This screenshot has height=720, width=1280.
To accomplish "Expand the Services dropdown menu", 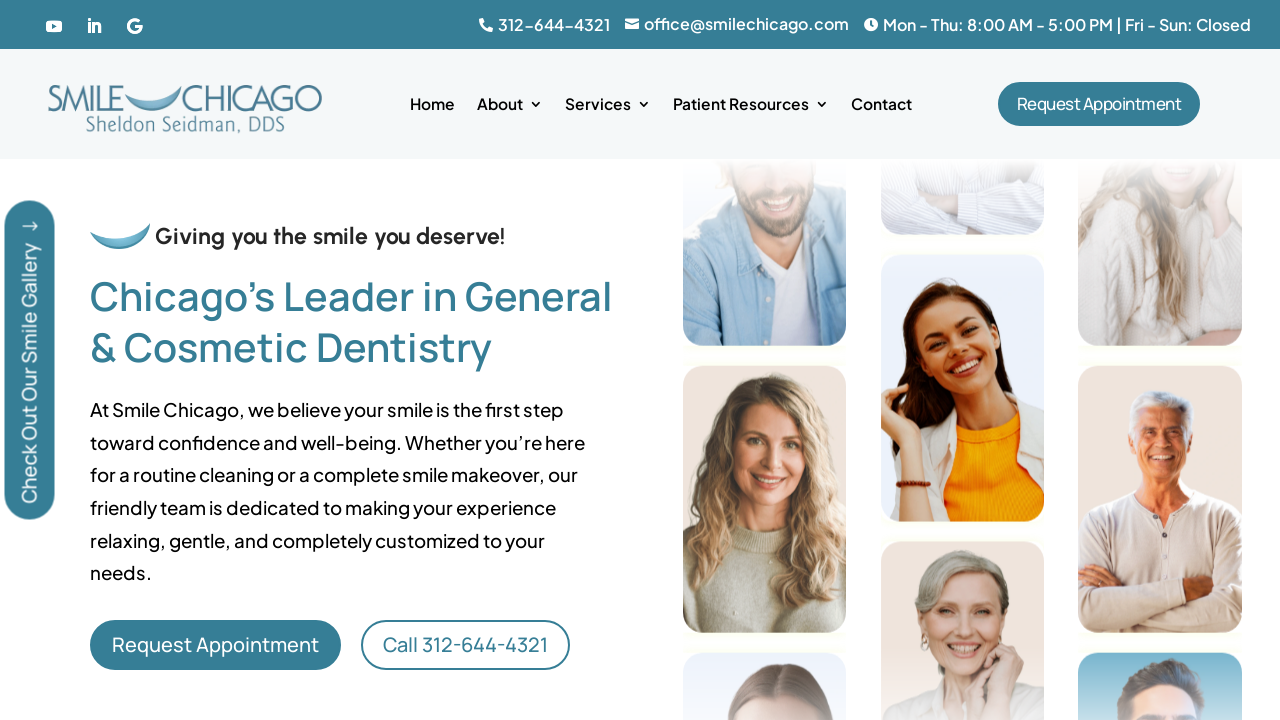I will point(607,104).
